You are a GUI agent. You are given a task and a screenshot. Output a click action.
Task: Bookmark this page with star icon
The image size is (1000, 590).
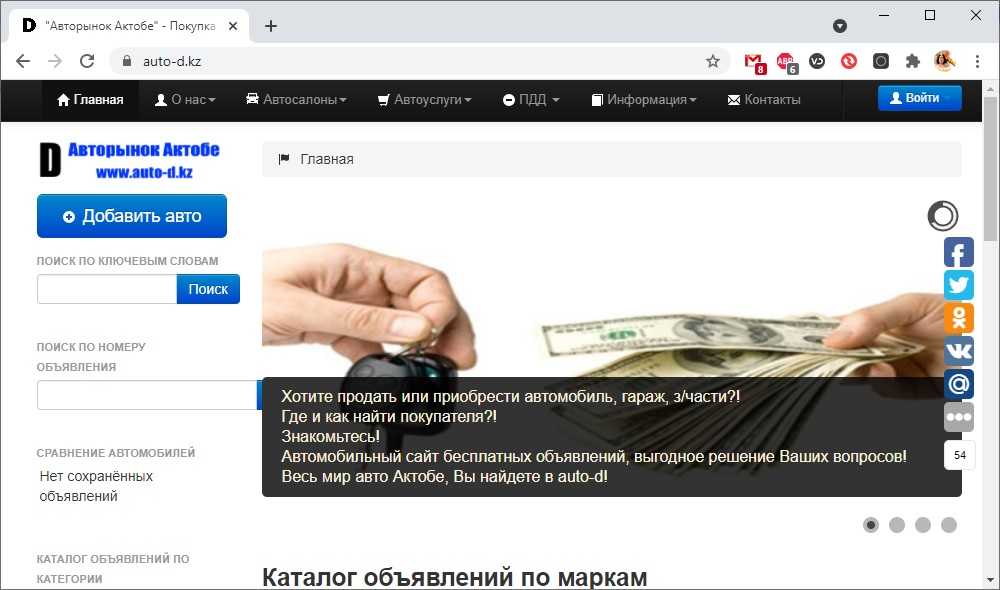(712, 61)
